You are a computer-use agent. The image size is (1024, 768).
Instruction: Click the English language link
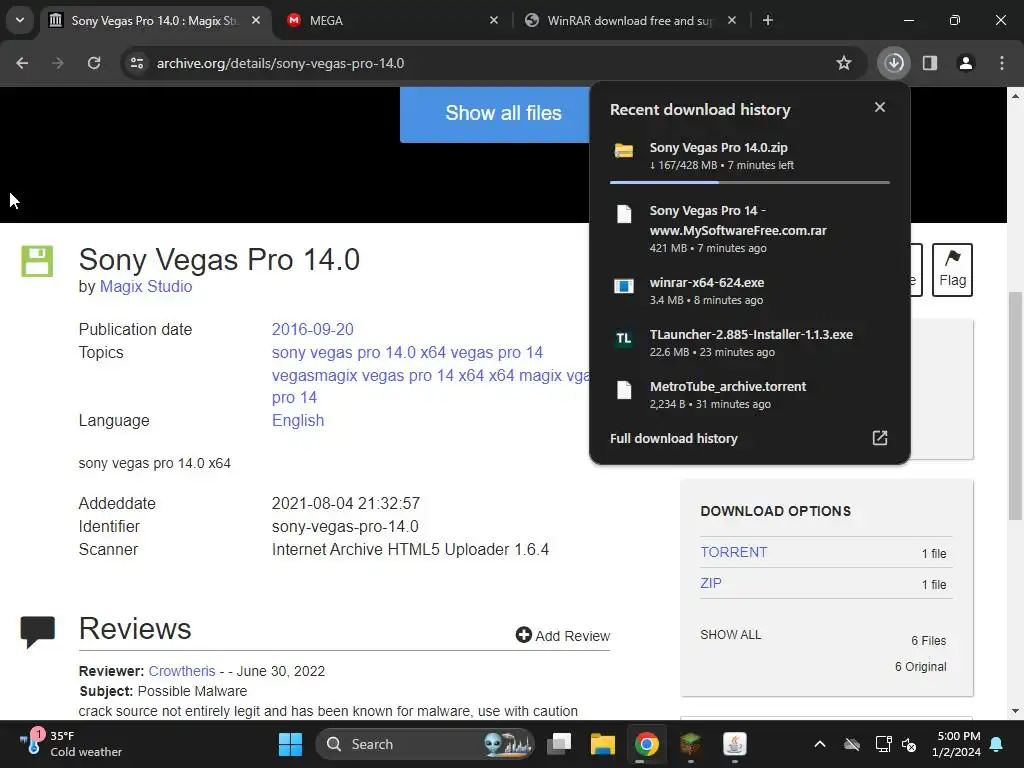[298, 421]
